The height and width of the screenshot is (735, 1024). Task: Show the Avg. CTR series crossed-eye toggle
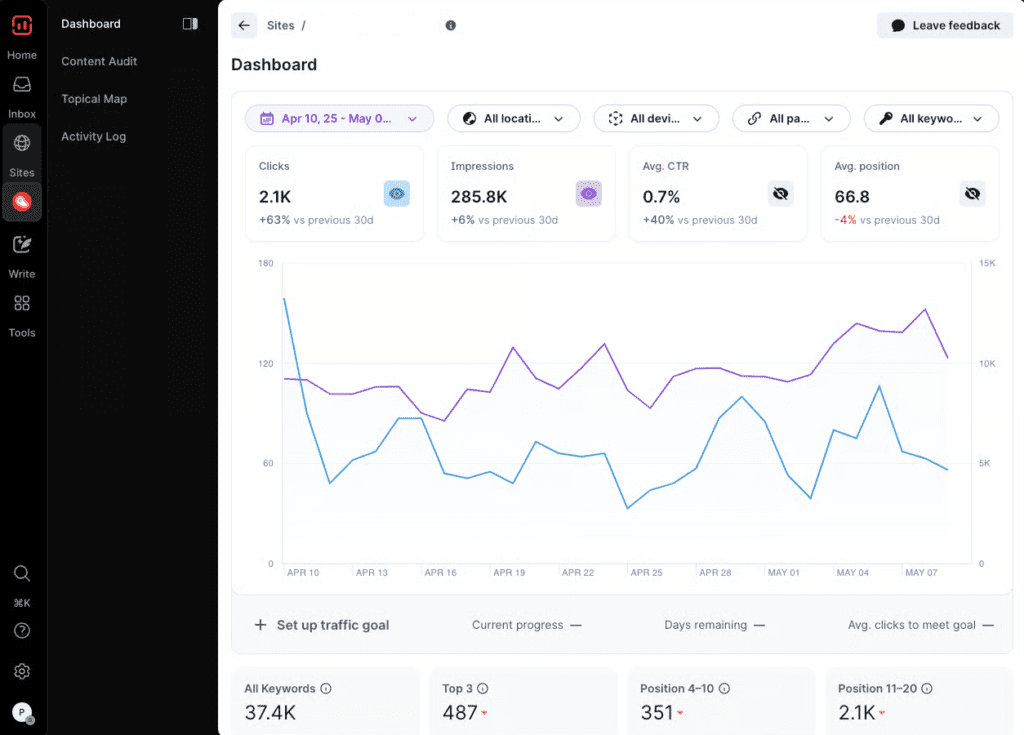pos(780,193)
